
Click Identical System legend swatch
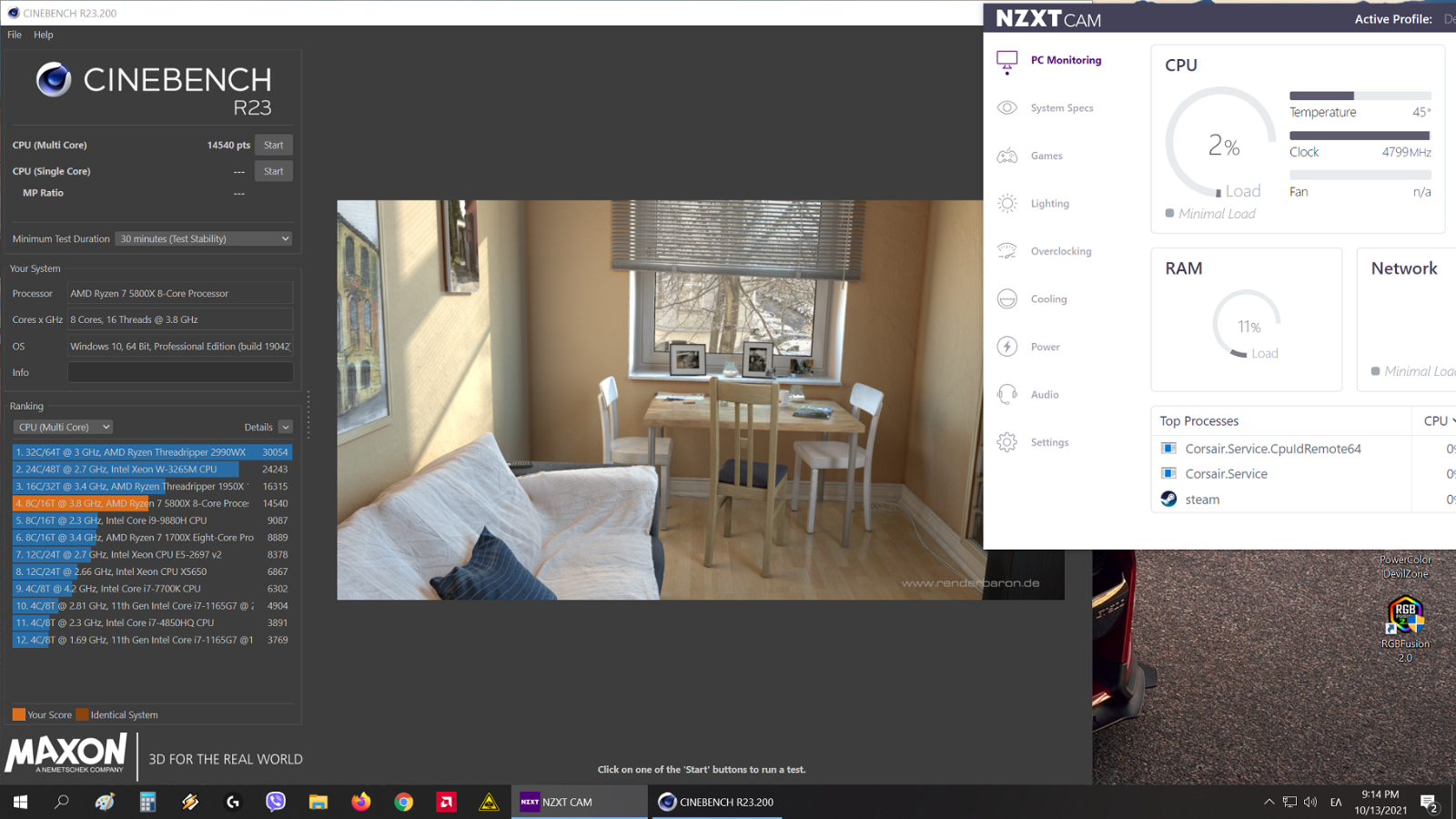pyautogui.click(x=82, y=714)
